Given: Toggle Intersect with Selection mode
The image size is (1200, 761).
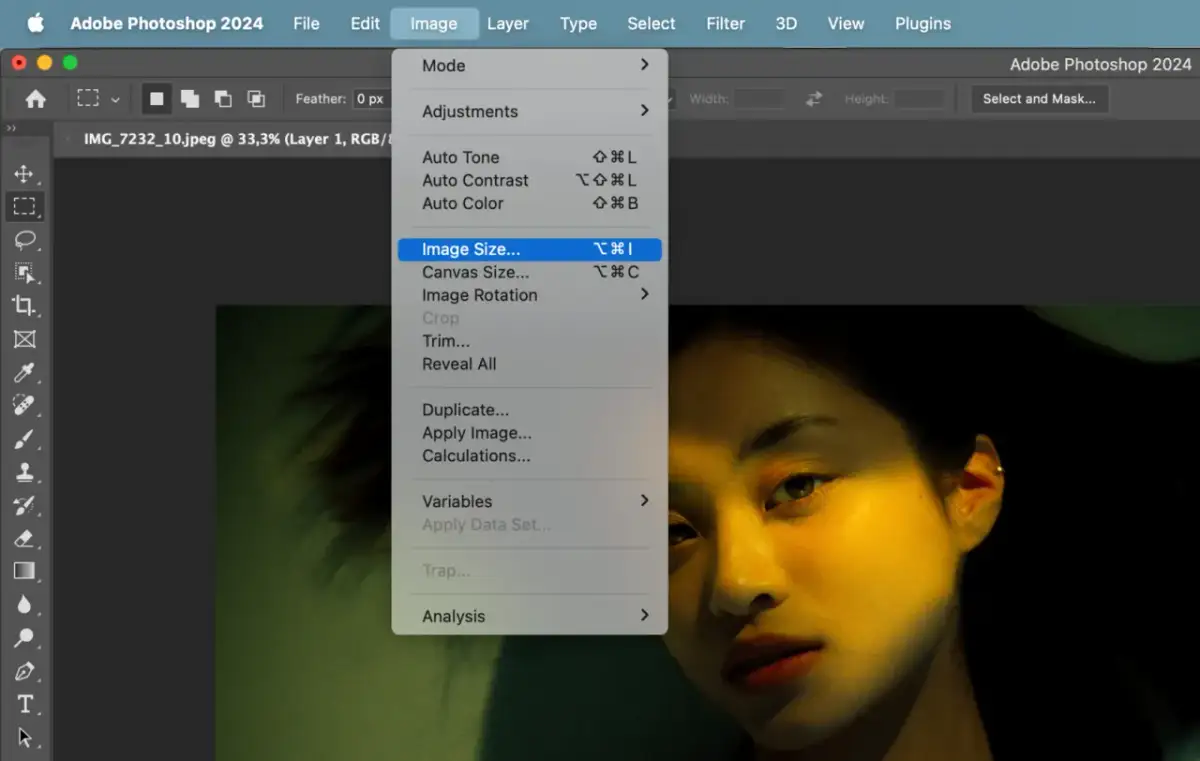Looking at the screenshot, I should pos(256,99).
